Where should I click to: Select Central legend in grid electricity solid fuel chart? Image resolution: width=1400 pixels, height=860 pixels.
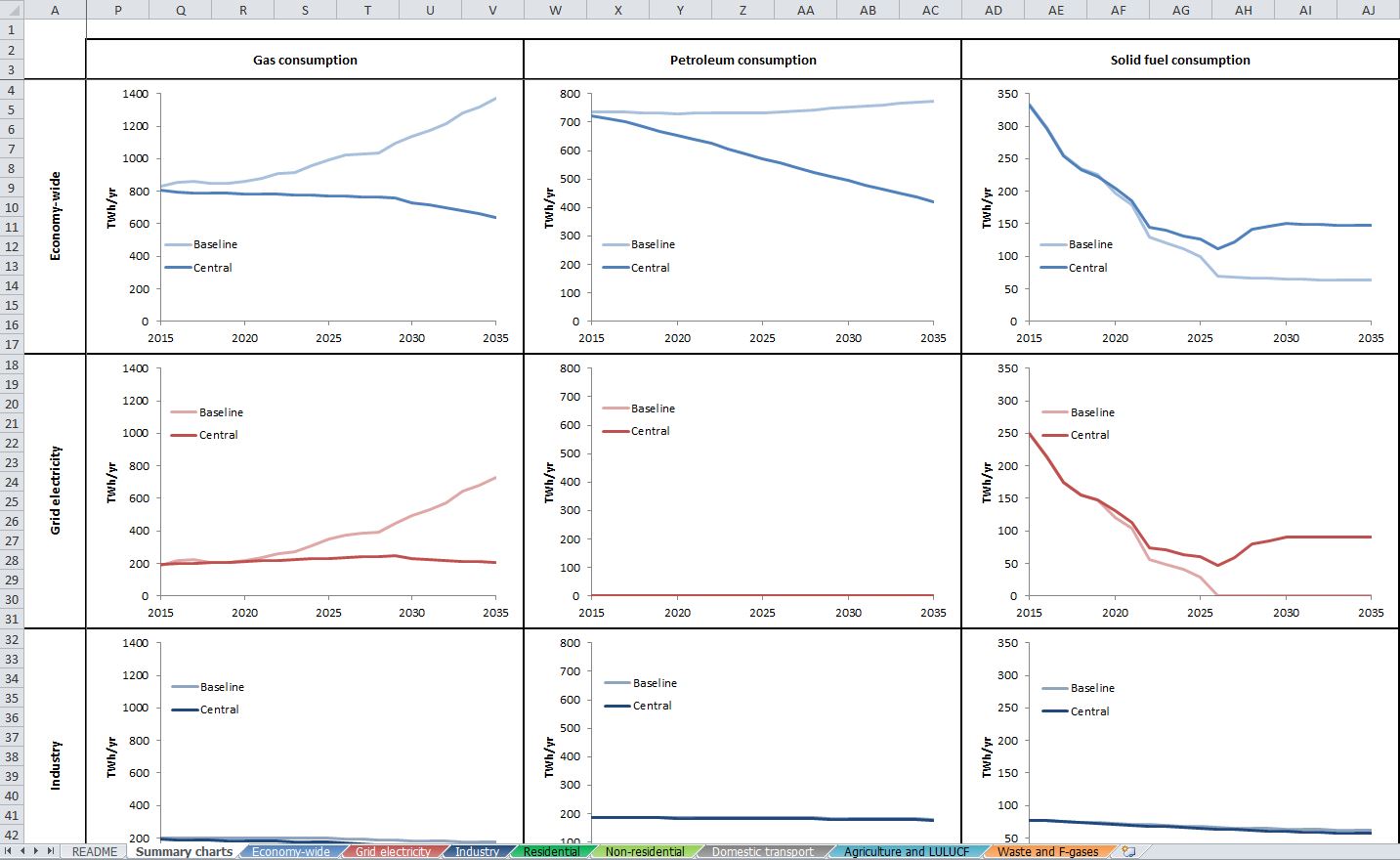tap(1088, 435)
